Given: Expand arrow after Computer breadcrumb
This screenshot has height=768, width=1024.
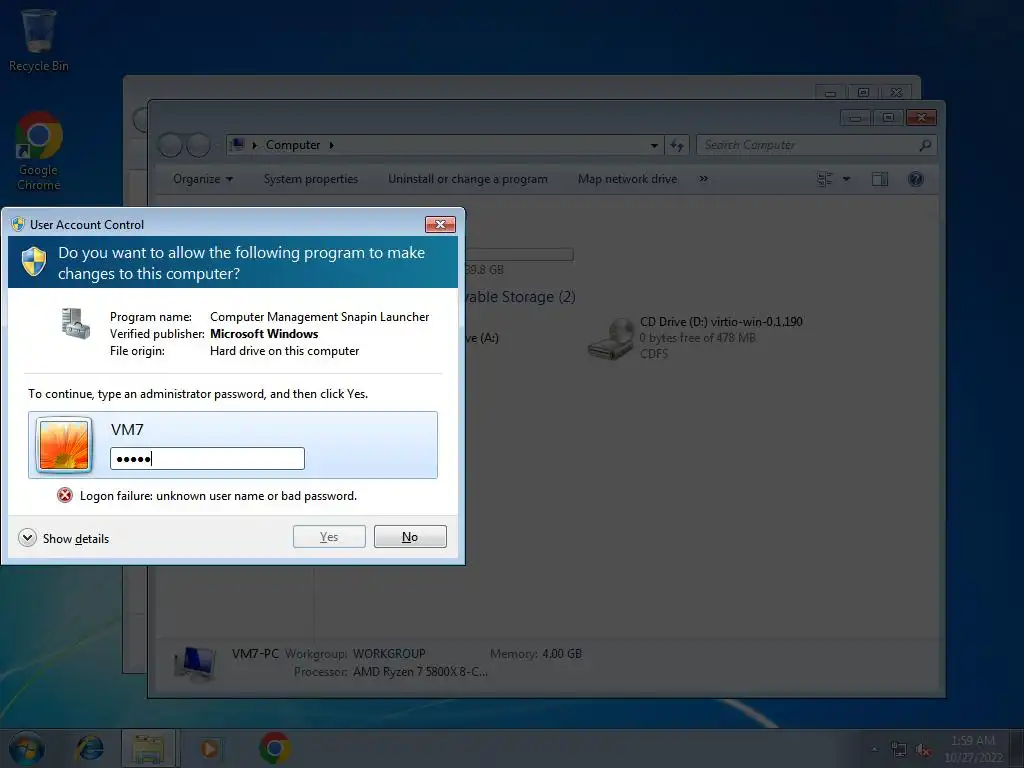Looking at the screenshot, I should click(332, 145).
